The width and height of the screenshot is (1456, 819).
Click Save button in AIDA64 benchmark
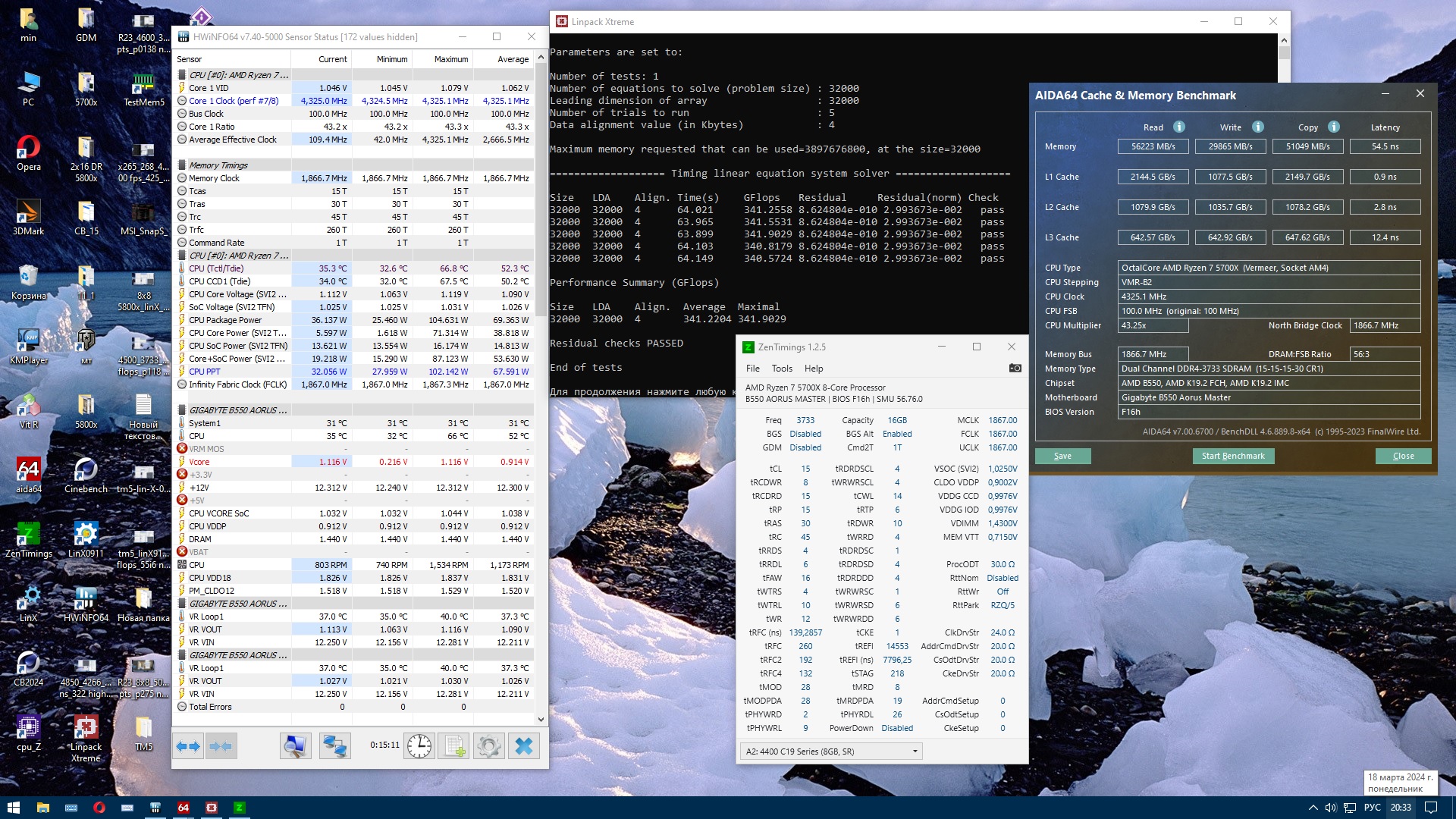(x=1062, y=456)
